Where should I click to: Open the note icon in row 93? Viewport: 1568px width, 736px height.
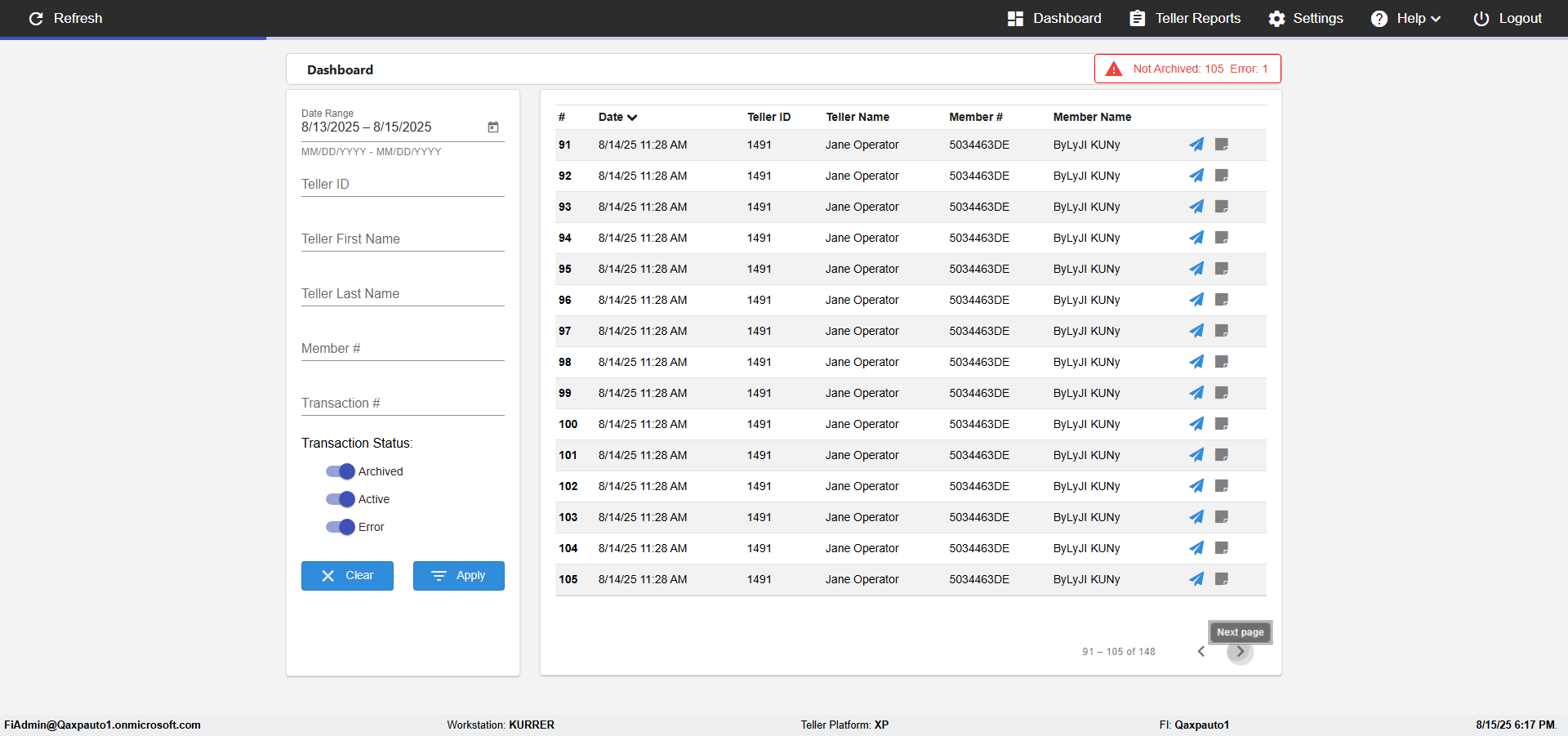[x=1222, y=207]
